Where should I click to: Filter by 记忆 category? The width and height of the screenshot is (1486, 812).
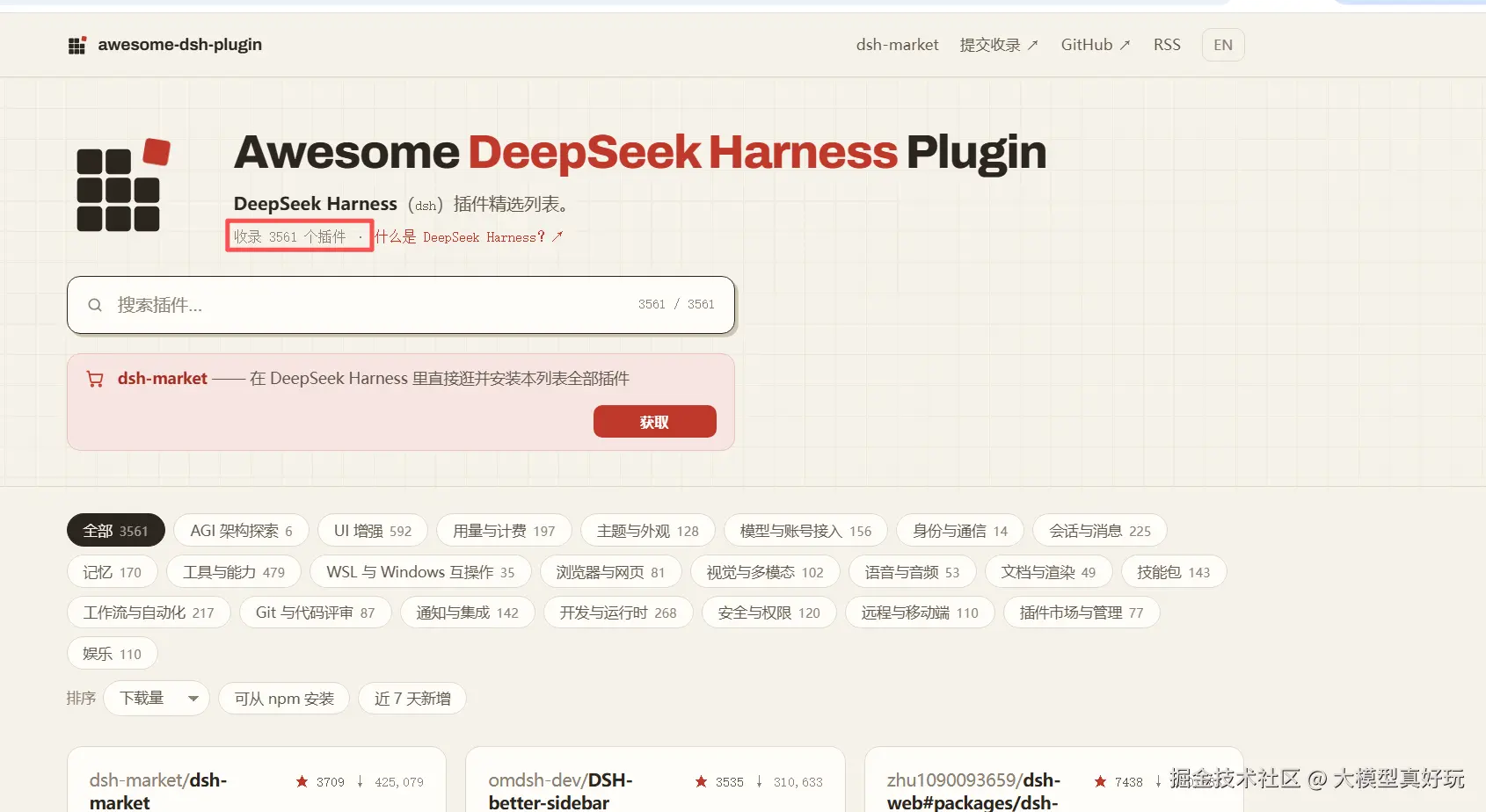113,571
